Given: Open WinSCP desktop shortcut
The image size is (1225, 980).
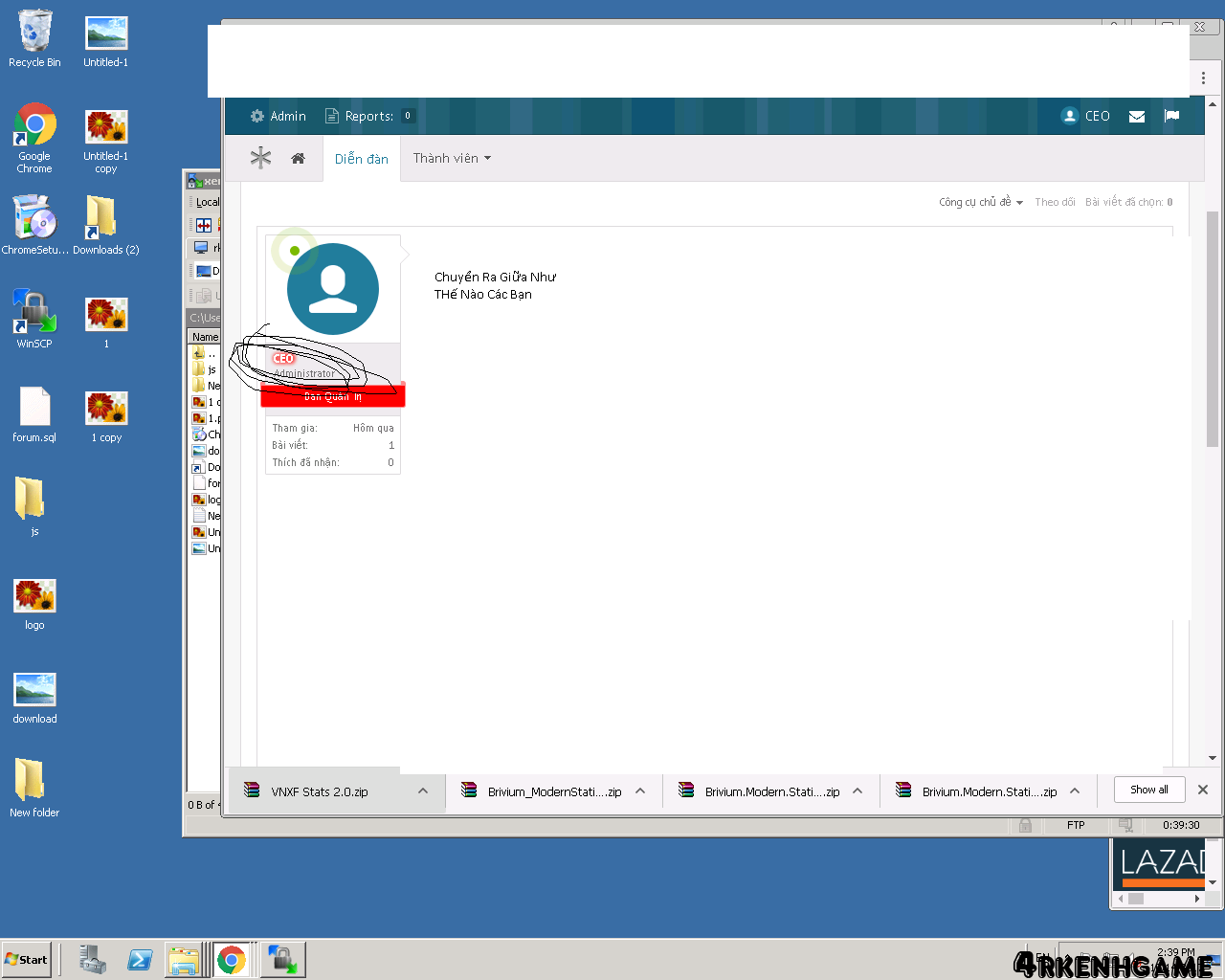Looking at the screenshot, I should tap(34, 319).
